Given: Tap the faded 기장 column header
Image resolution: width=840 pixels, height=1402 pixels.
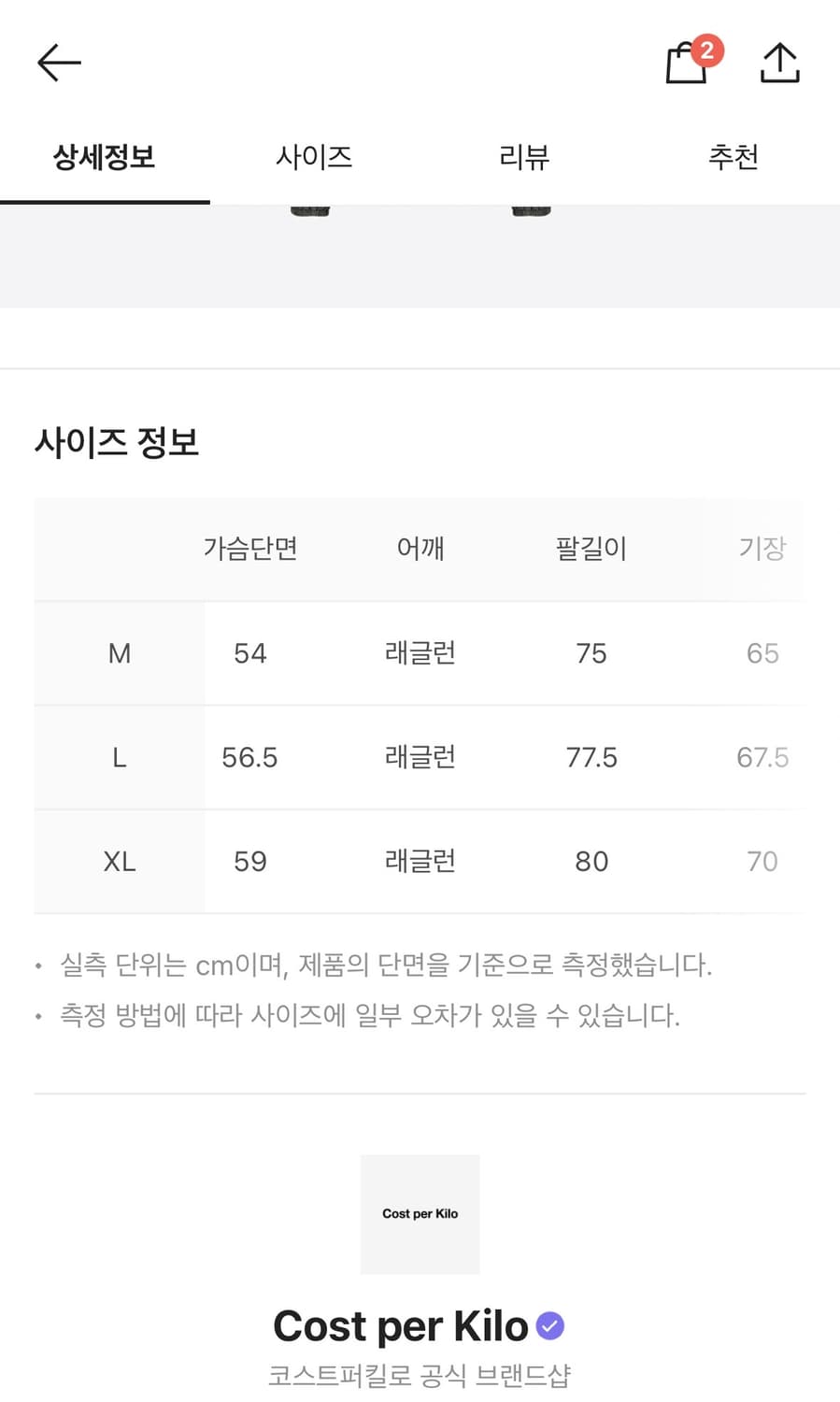Looking at the screenshot, I should click(x=762, y=548).
